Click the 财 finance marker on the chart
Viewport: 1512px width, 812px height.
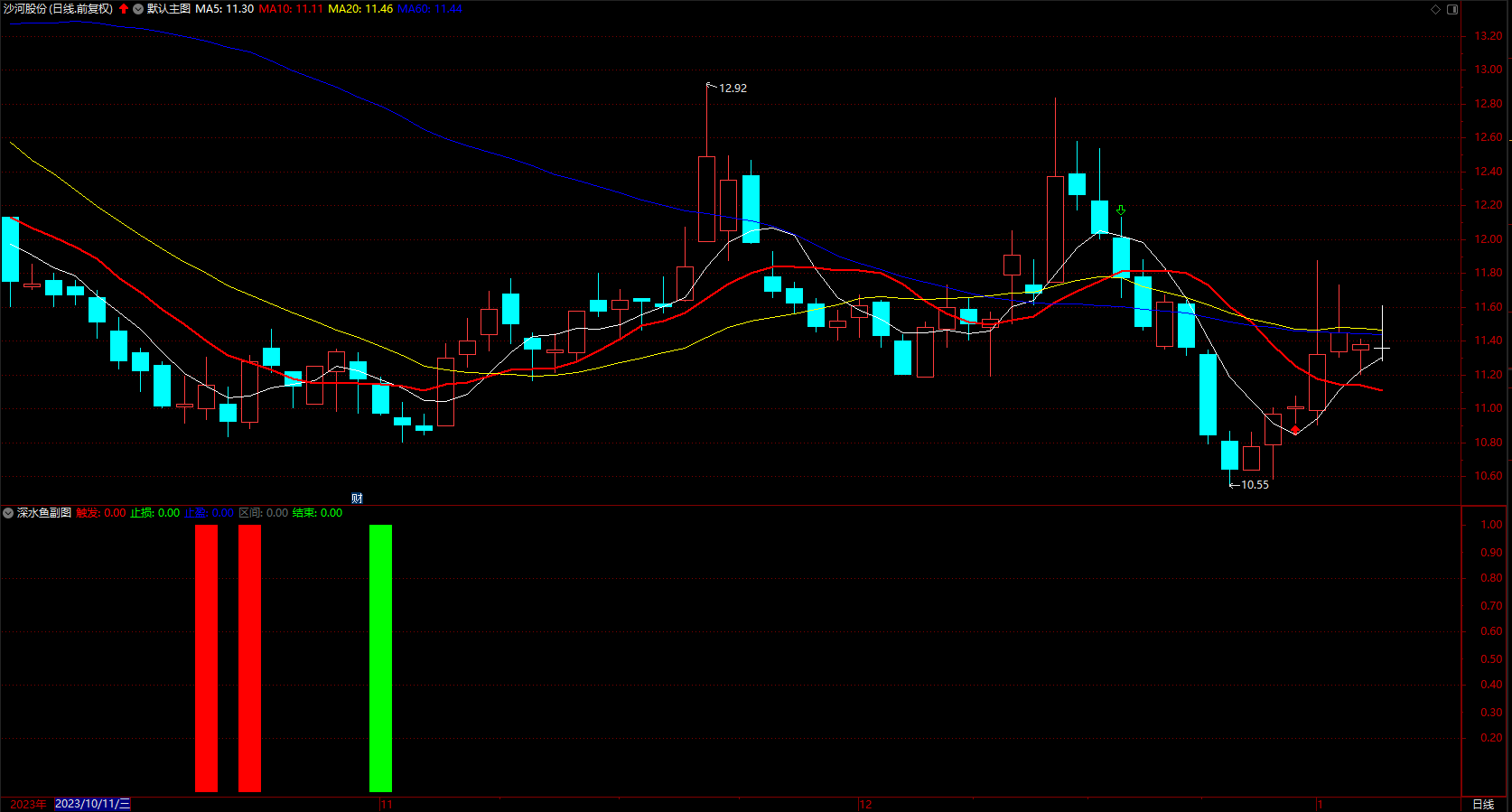coord(357,499)
